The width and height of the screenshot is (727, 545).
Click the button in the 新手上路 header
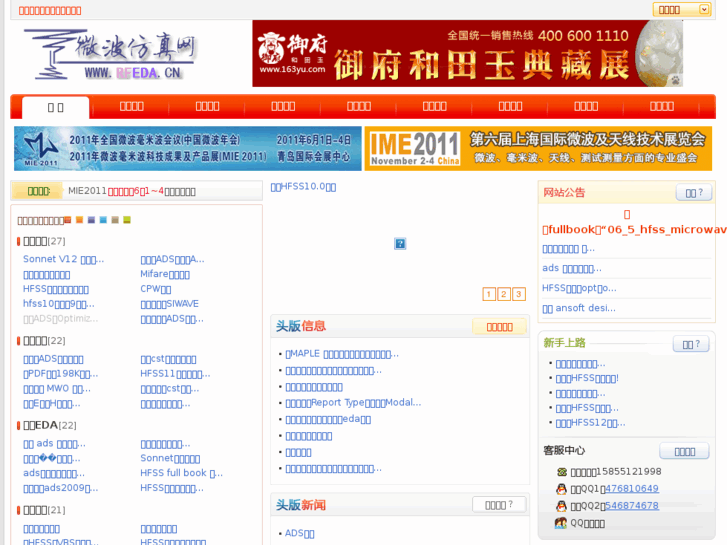click(691, 344)
